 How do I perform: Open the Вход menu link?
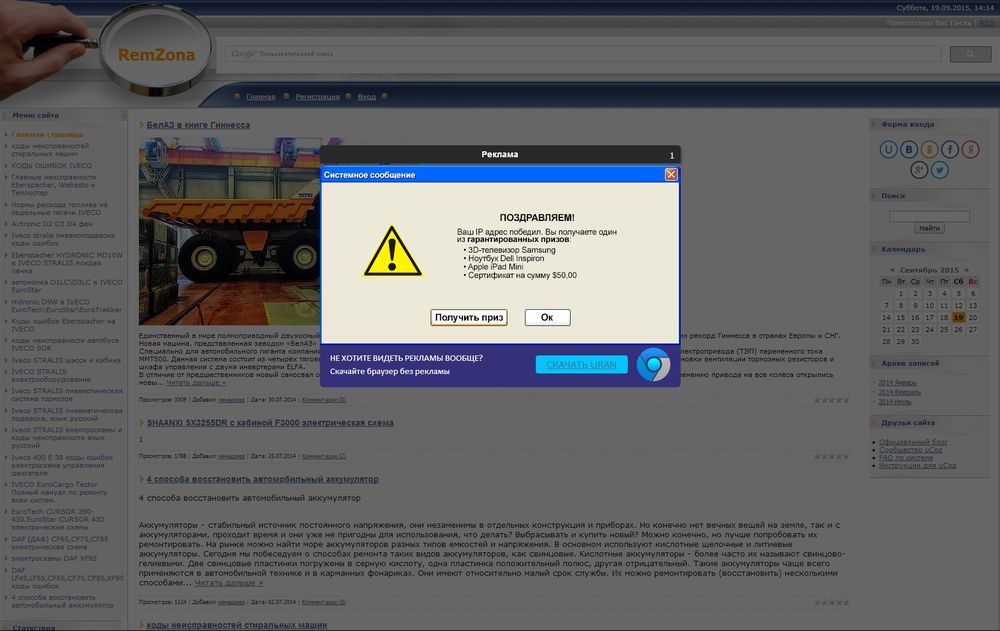pyautogui.click(x=366, y=97)
